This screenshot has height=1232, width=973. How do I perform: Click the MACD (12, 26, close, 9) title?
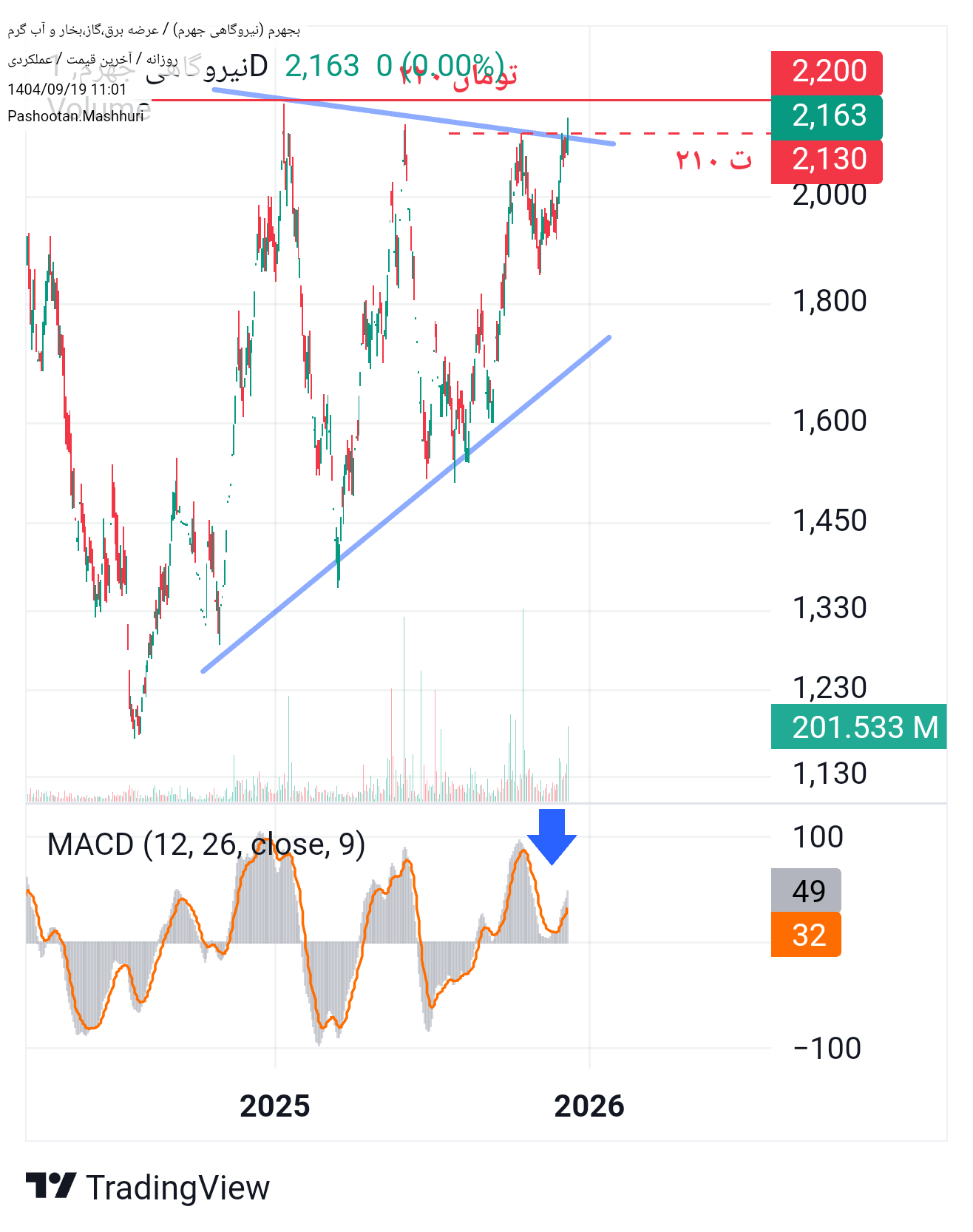(206, 845)
